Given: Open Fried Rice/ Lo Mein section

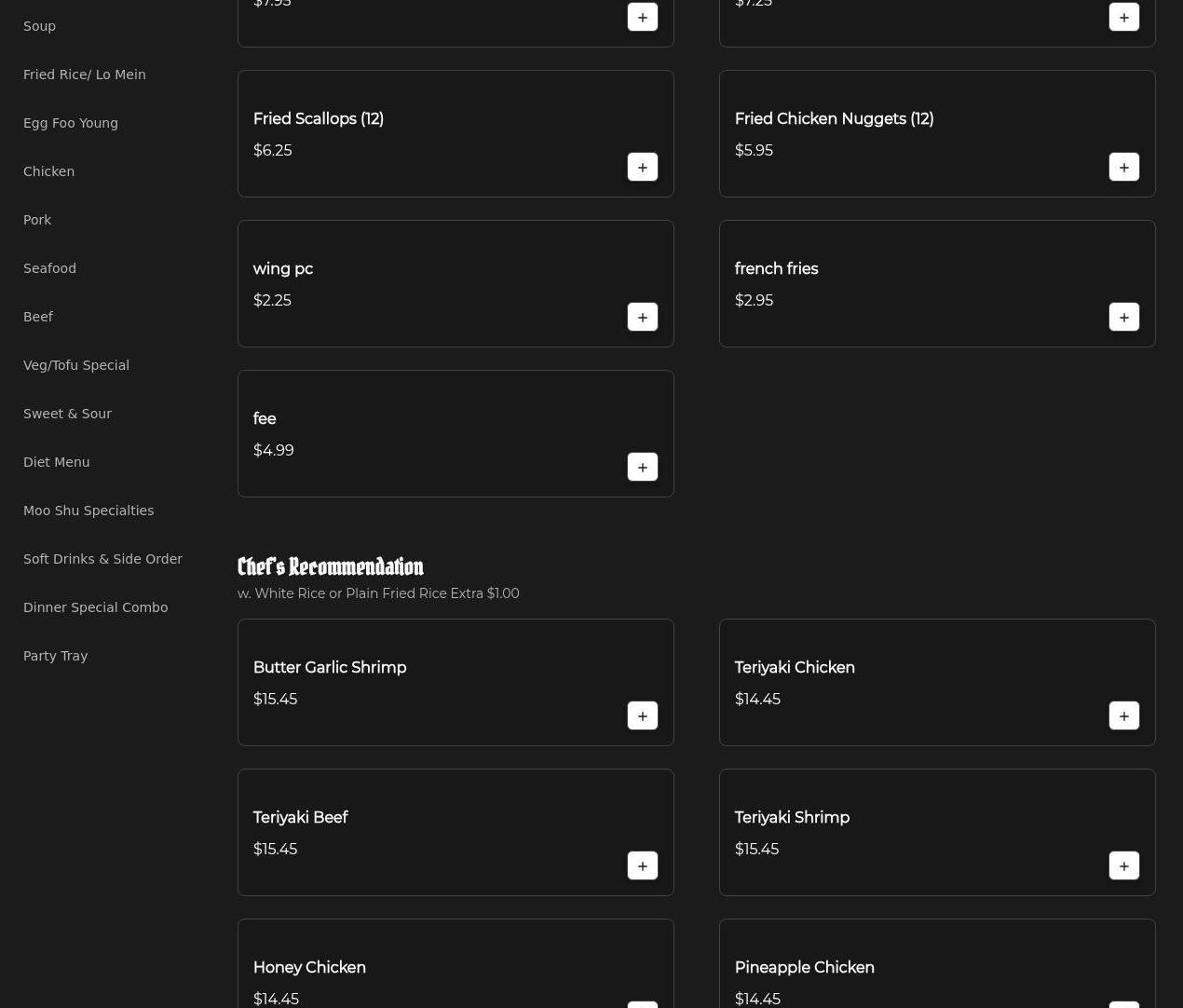Looking at the screenshot, I should point(85,75).
